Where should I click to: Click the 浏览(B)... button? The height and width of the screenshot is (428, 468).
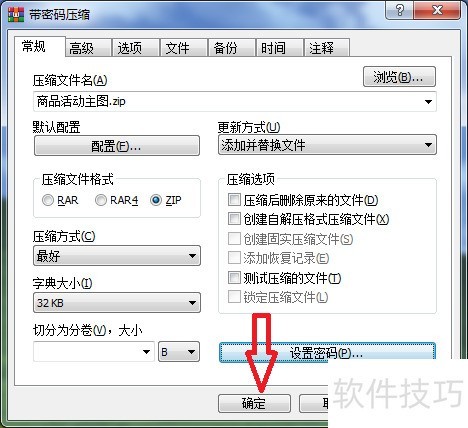[399, 77]
